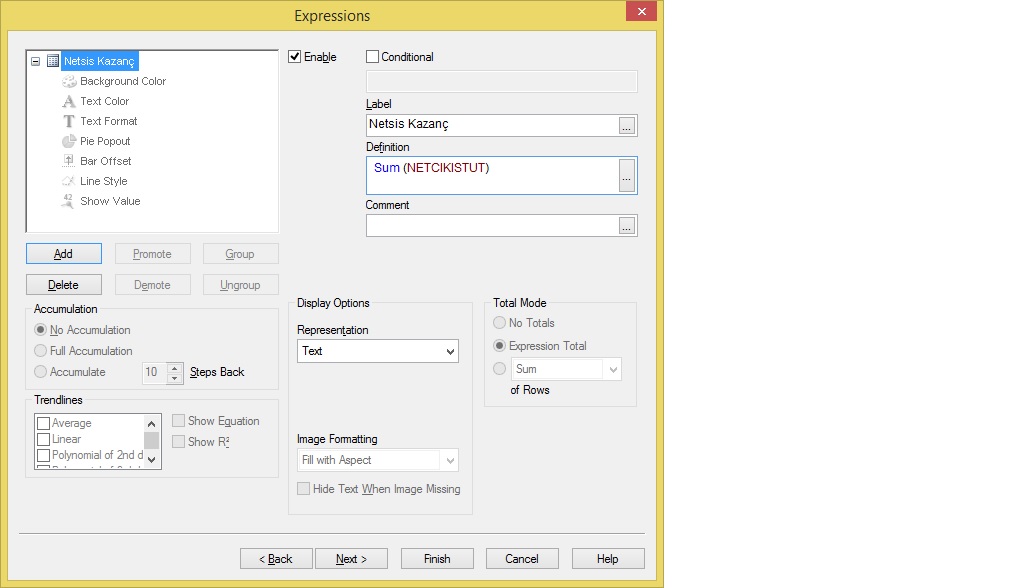This screenshot has height=588, width=1024.
Task: Click the Definition field with Sum (NETCIKISTUT)
Action: (492, 176)
